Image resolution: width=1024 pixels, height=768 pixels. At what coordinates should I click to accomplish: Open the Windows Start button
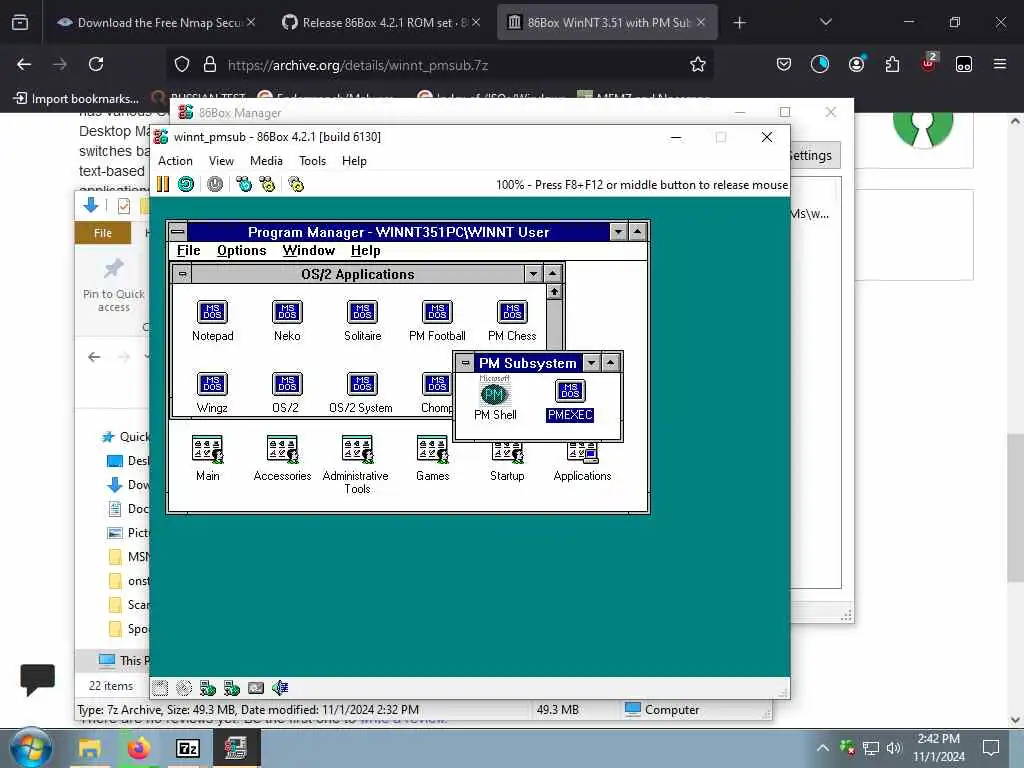click(x=31, y=748)
